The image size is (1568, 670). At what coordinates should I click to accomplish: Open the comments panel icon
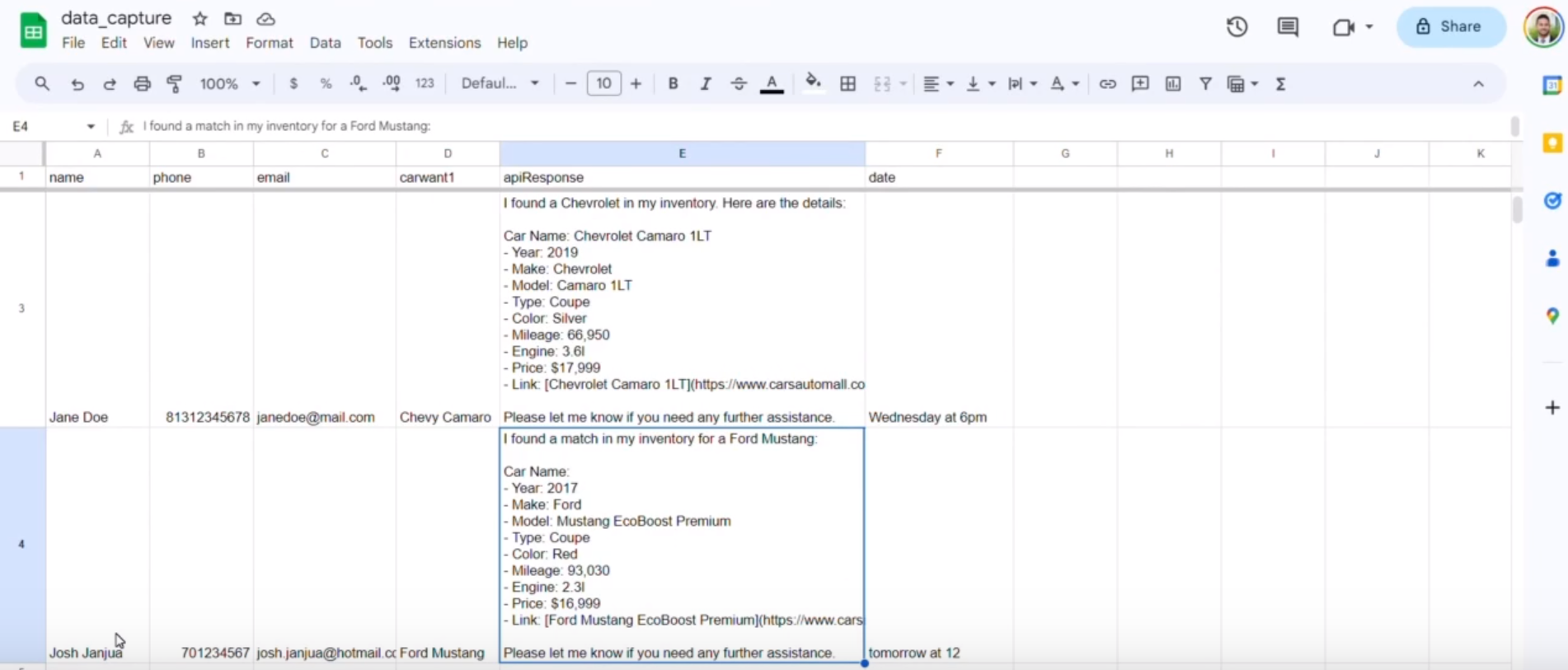(1287, 27)
